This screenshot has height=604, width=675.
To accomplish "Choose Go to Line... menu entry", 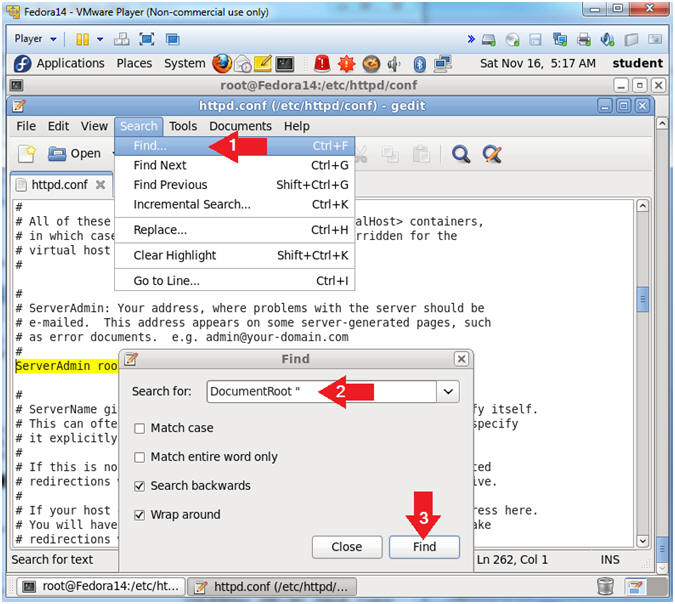I will (235, 281).
